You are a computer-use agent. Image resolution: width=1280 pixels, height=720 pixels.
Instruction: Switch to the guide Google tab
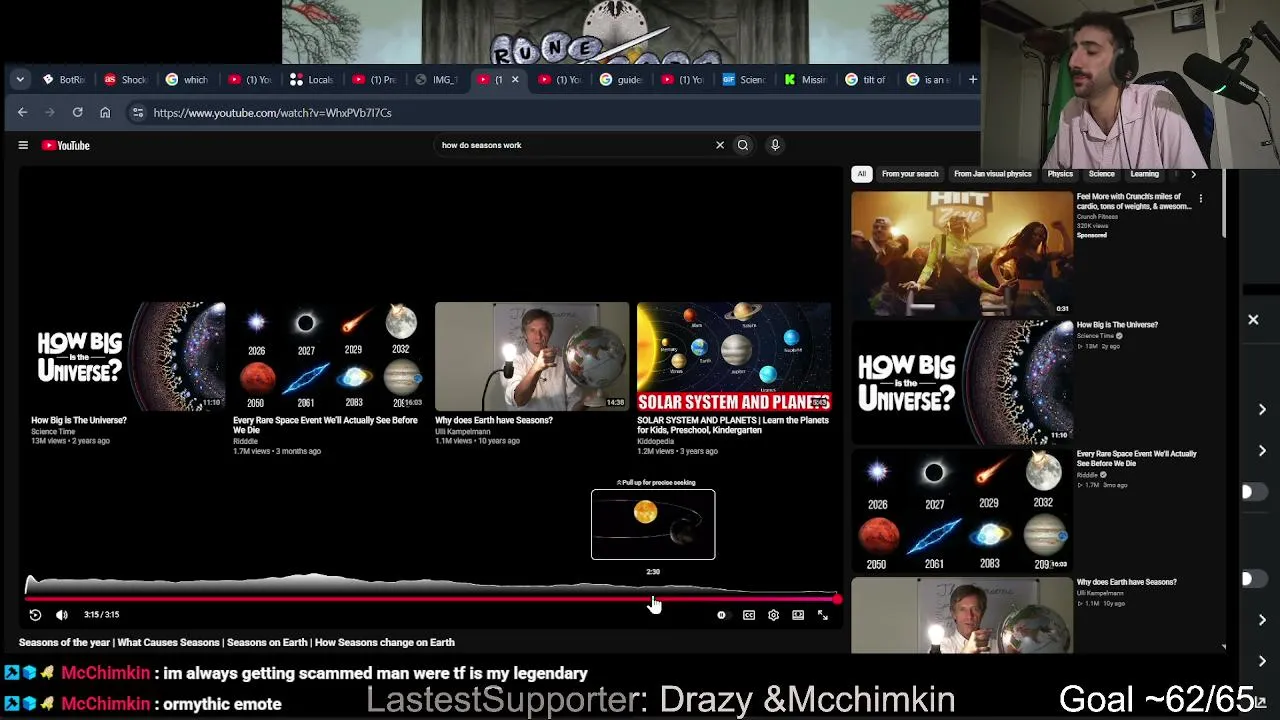coord(622,80)
